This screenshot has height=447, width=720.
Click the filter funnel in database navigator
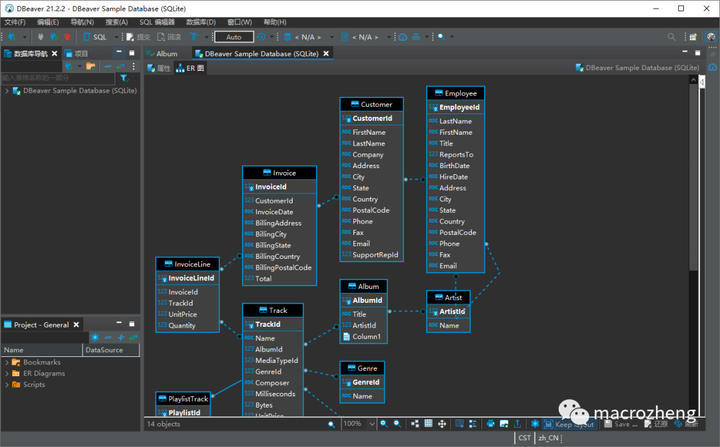pyautogui.click(x=124, y=78)
